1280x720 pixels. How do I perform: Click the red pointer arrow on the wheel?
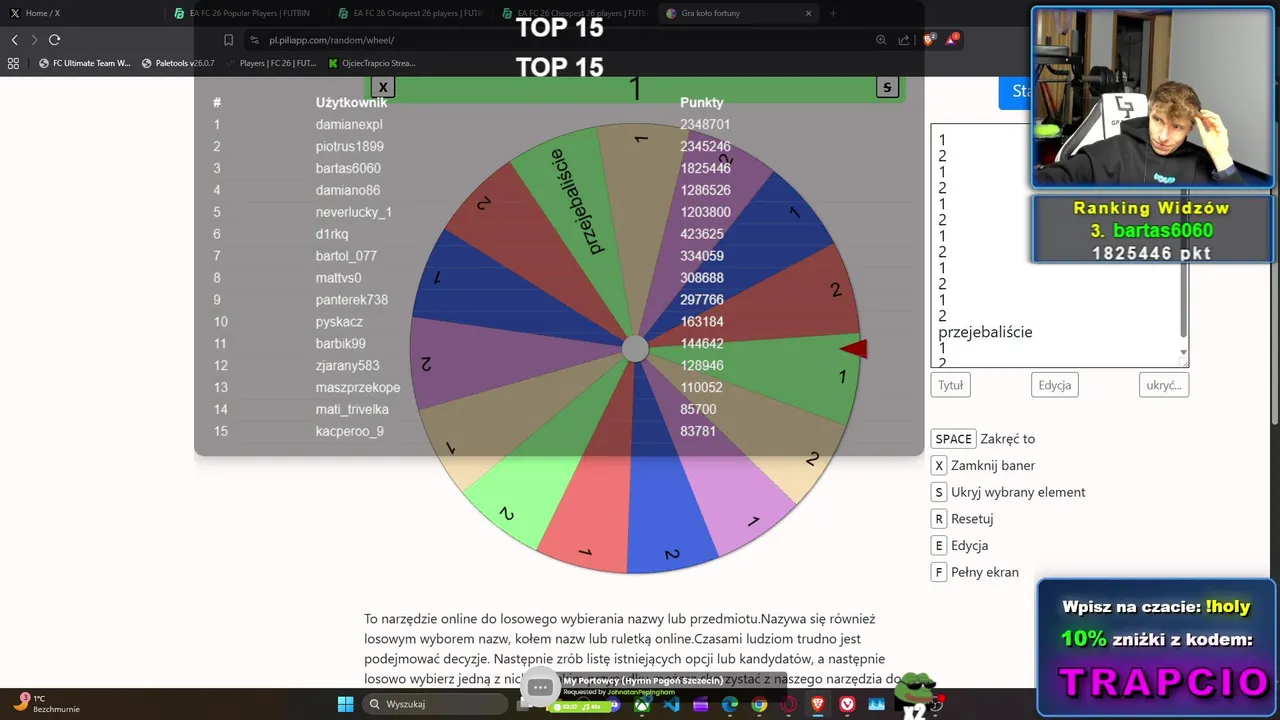pyautogui.click(x=853, y=348)
